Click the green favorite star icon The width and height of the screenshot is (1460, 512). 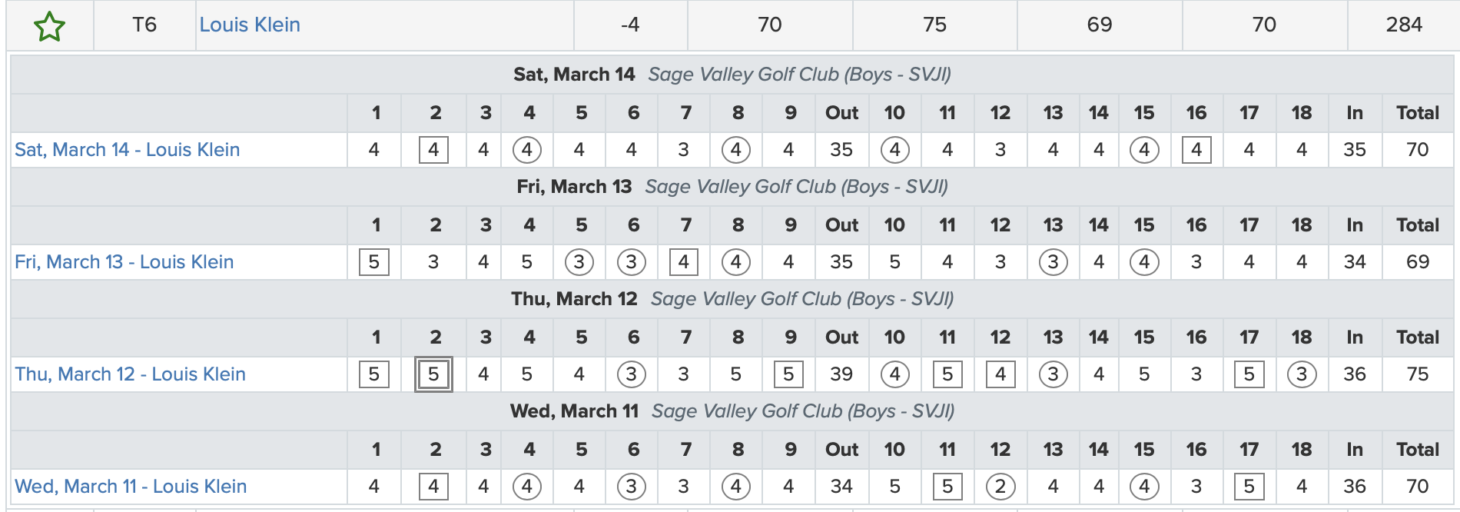pyautogui.click(x=49, y=26)
